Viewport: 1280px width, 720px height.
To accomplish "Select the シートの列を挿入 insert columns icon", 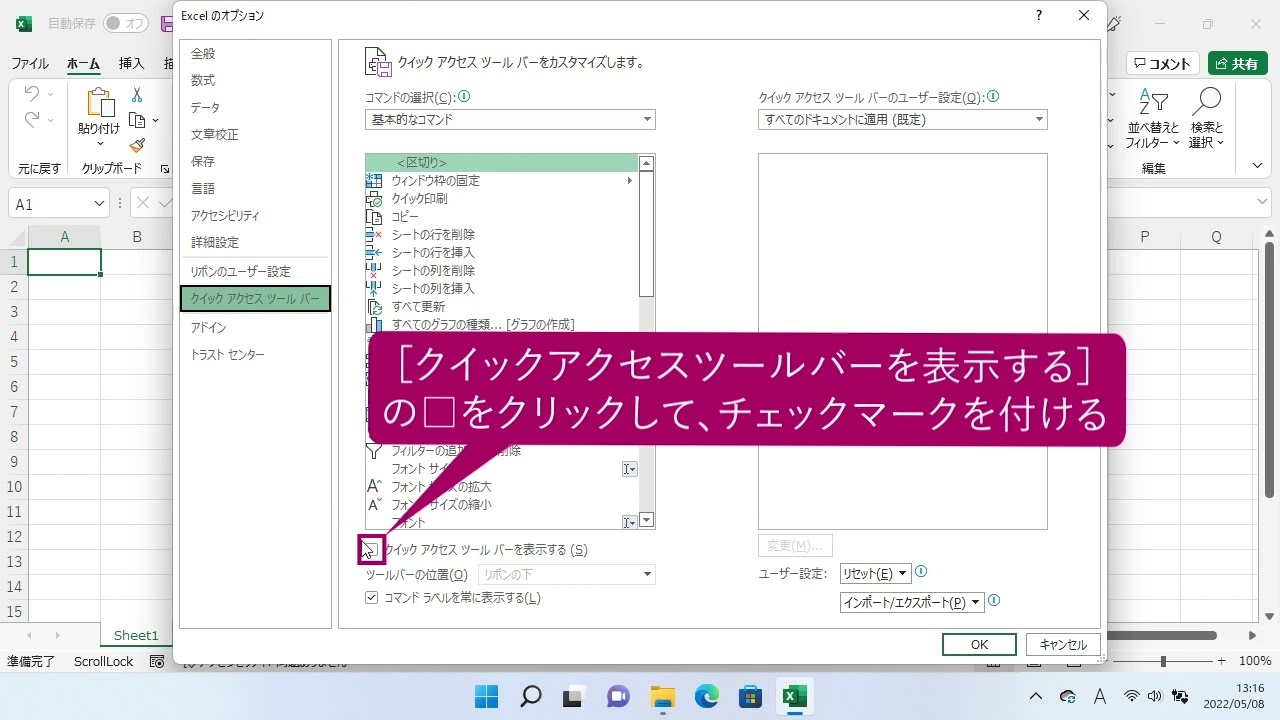I will coord(374,289).
